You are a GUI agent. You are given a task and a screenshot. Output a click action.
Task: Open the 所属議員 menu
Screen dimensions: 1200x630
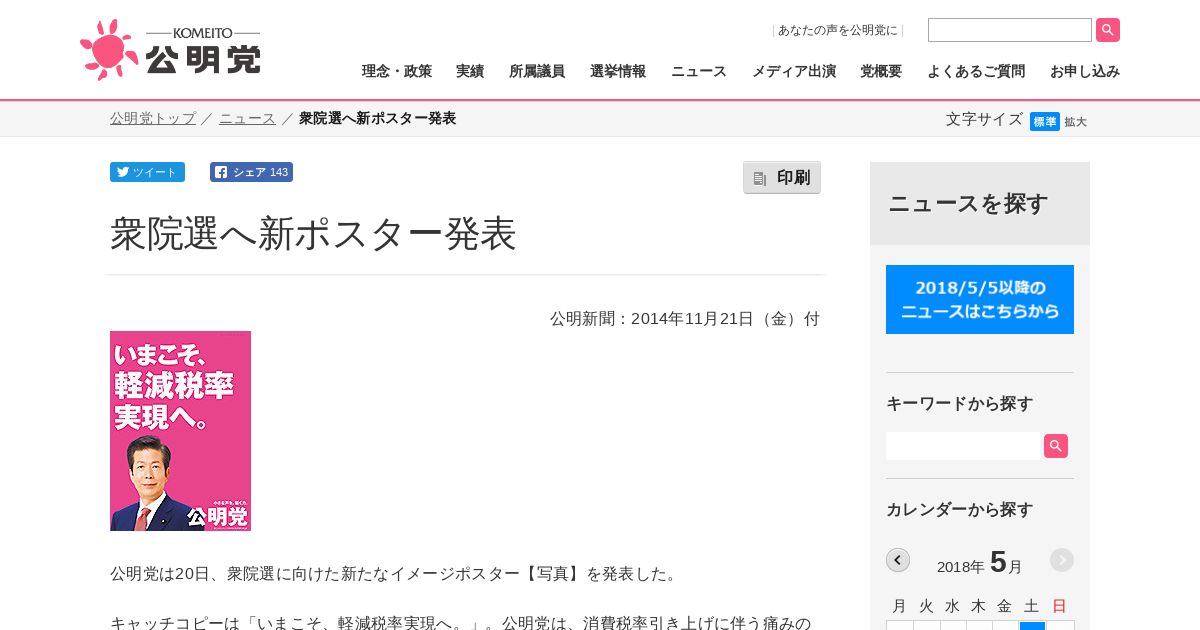coord(537,71)
